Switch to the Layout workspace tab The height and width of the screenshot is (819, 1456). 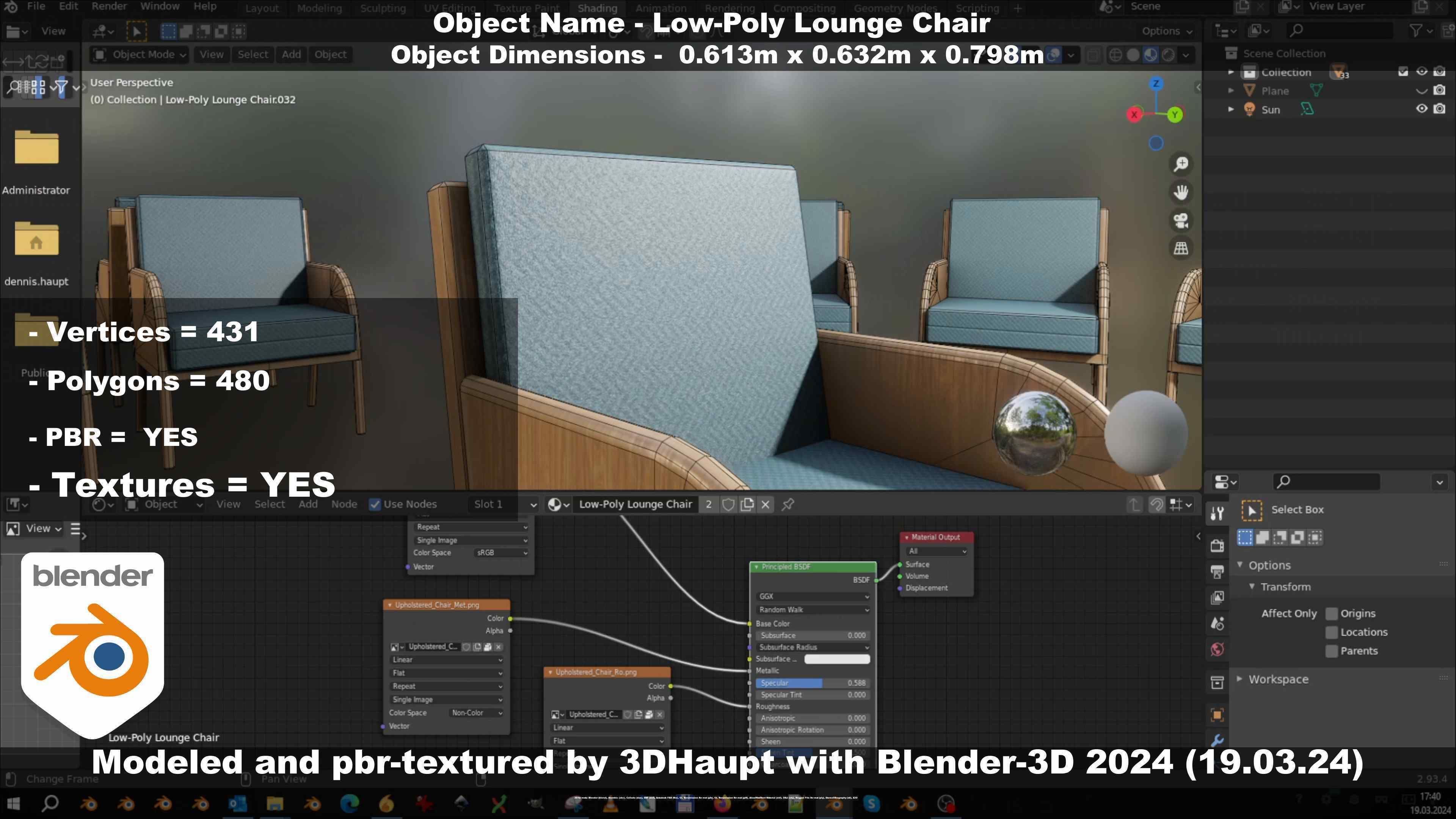(x=262, y=8)
